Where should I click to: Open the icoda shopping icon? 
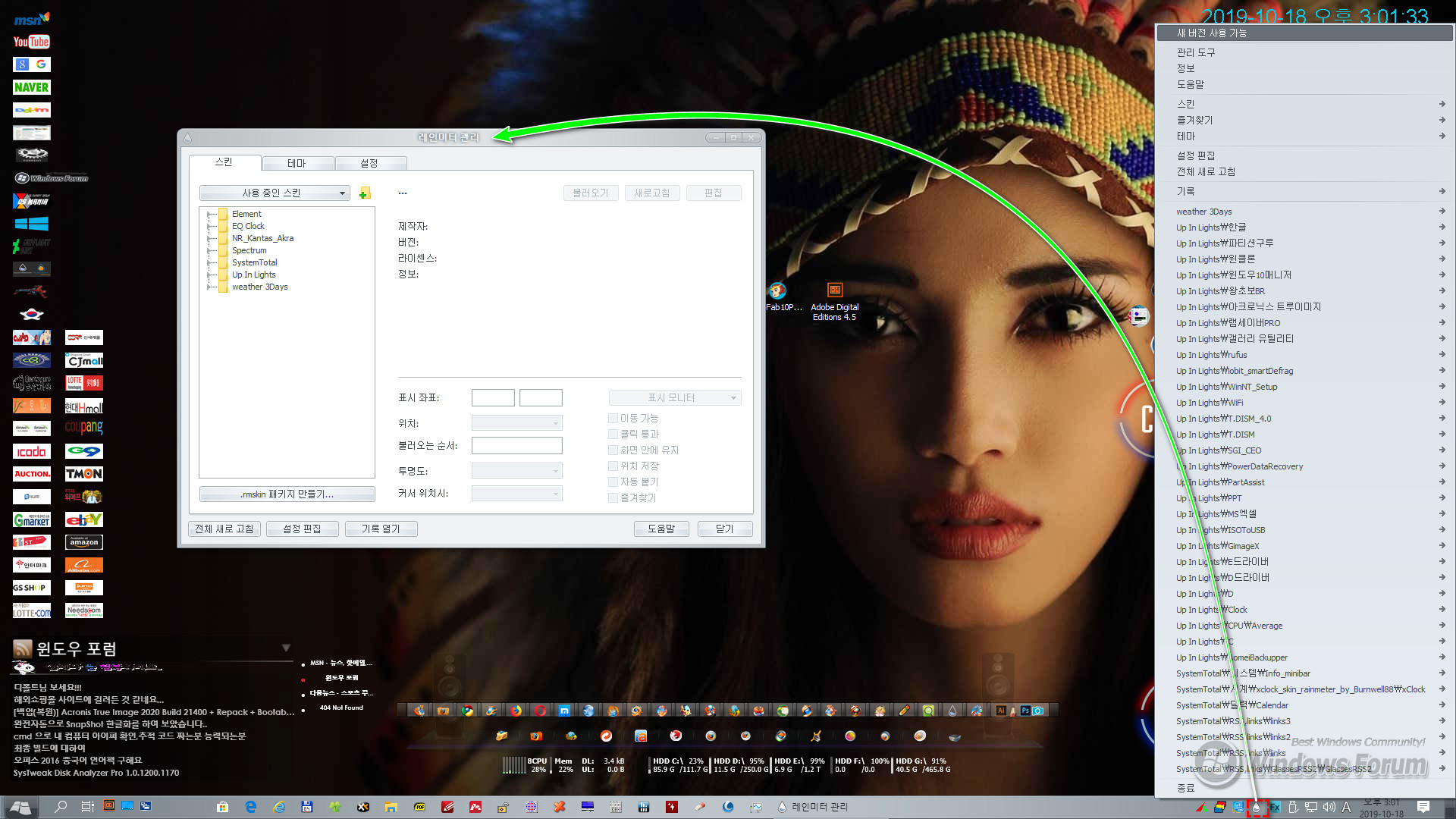click(31, 451)
